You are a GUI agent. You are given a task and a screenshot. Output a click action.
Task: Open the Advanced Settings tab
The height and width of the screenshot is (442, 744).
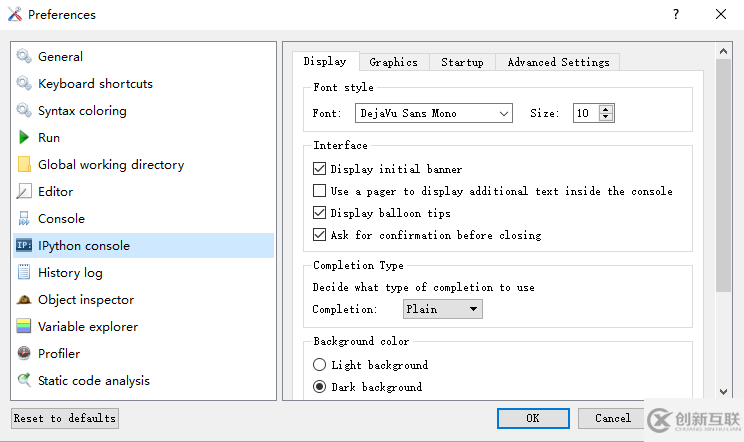point(558,62)
